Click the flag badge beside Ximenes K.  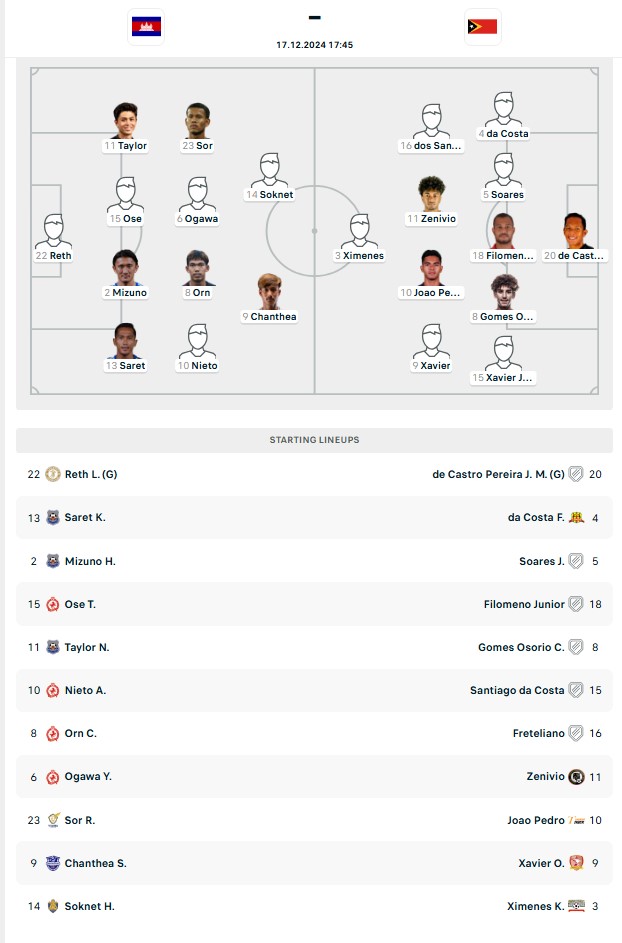click(576, 906)
